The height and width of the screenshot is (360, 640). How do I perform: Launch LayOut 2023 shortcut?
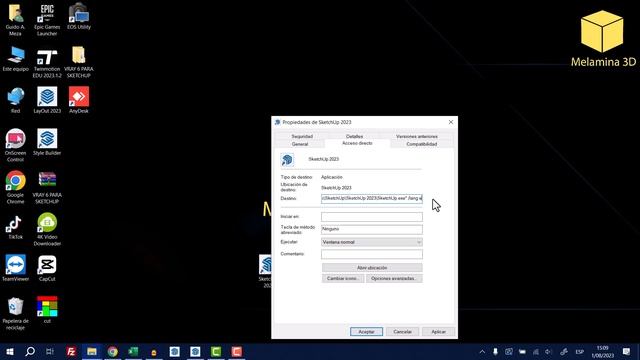tap(47, 100)
